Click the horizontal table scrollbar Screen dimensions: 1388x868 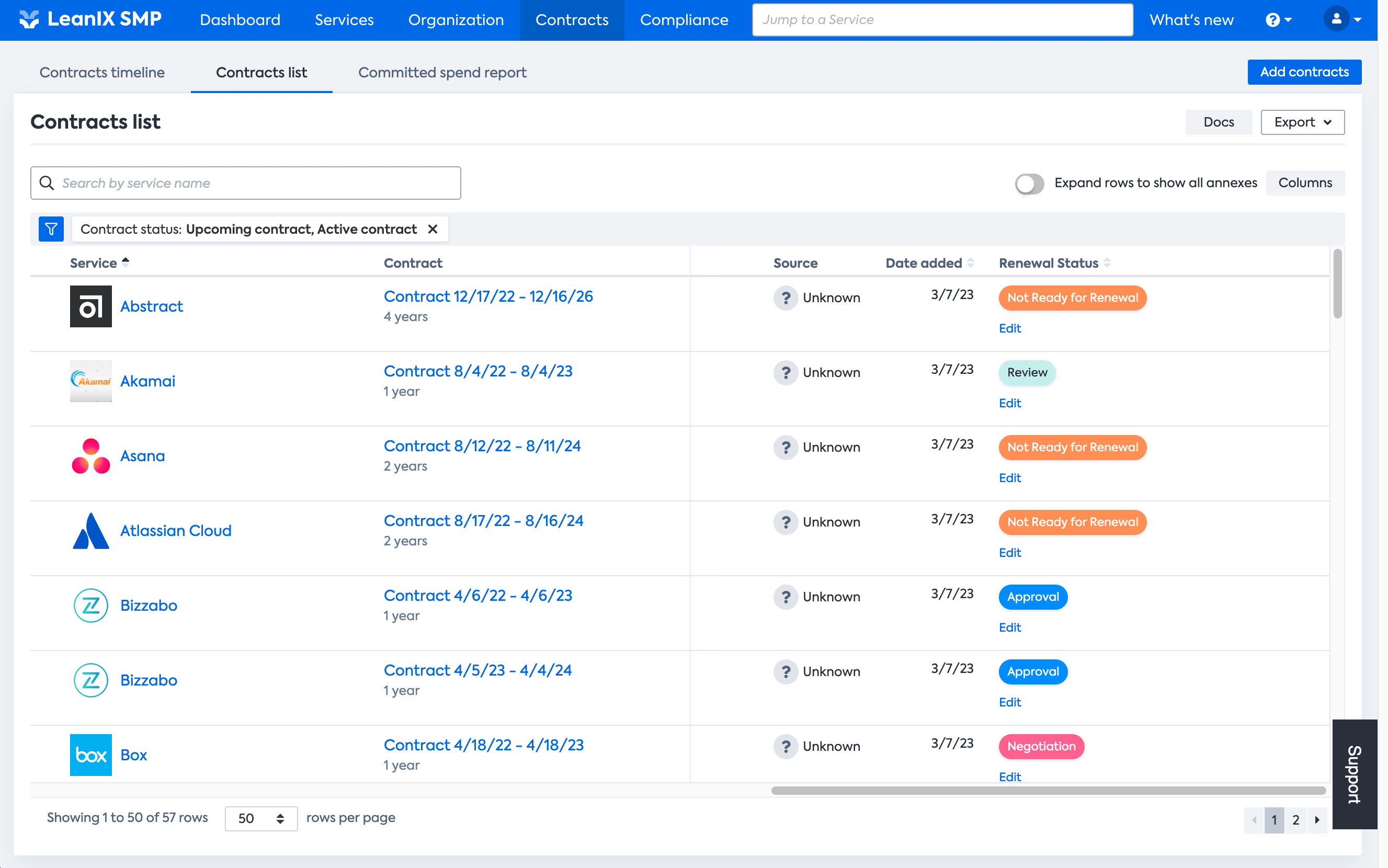[1048, 791]
